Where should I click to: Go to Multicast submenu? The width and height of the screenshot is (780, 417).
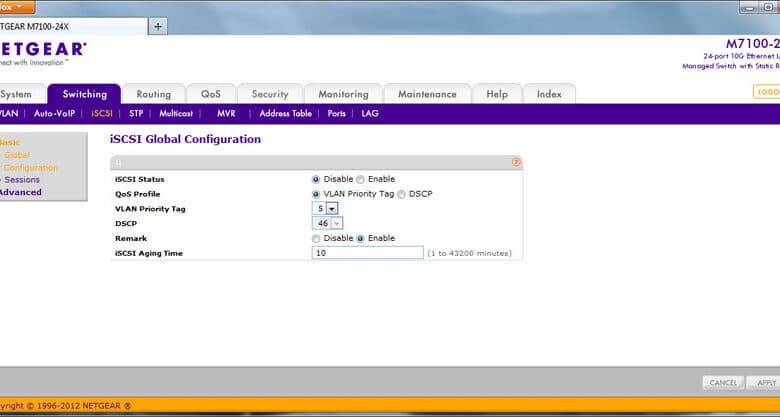point(176,113)
